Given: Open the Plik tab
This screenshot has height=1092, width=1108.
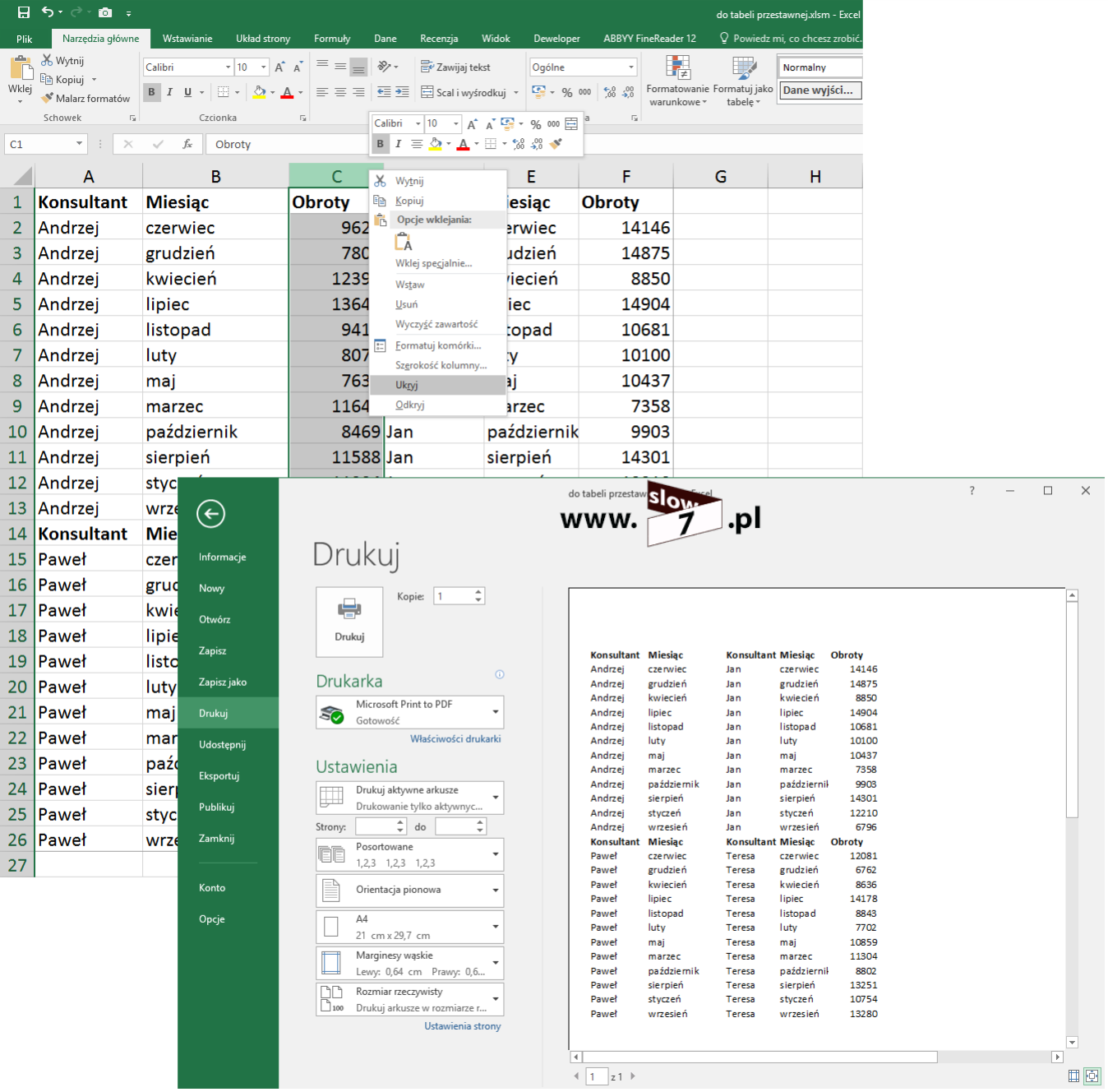Looking at the screenshot, I should point(25,39).
